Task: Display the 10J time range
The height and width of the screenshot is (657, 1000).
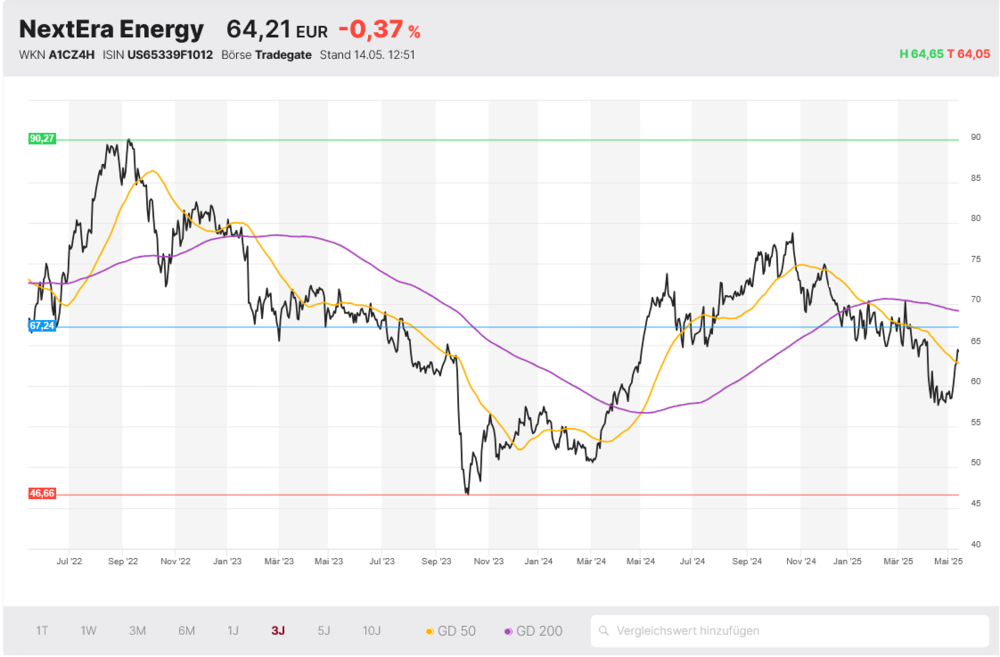Action: [x=372, y=631]
